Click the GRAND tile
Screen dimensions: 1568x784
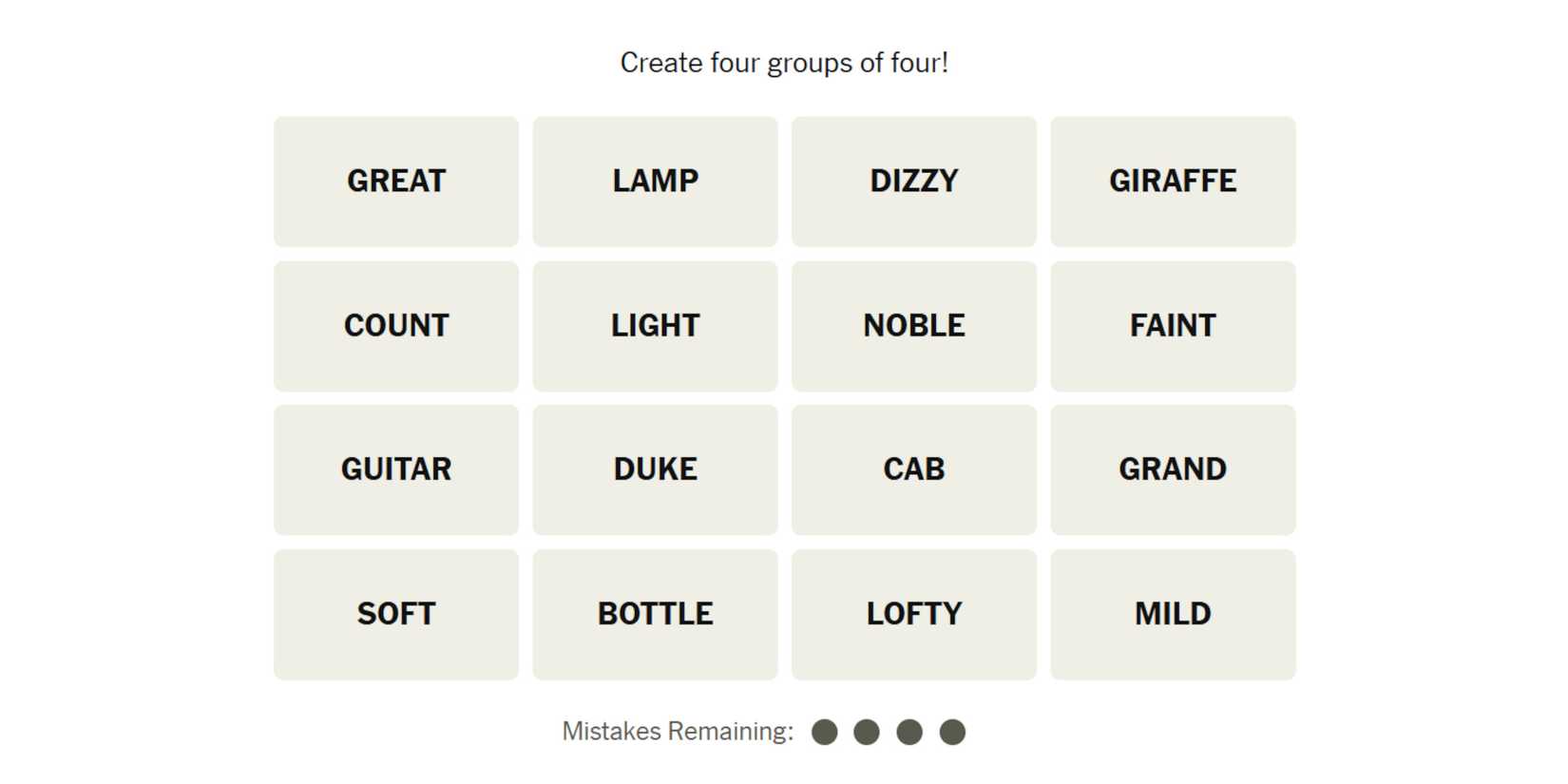tap(1173, 469)
